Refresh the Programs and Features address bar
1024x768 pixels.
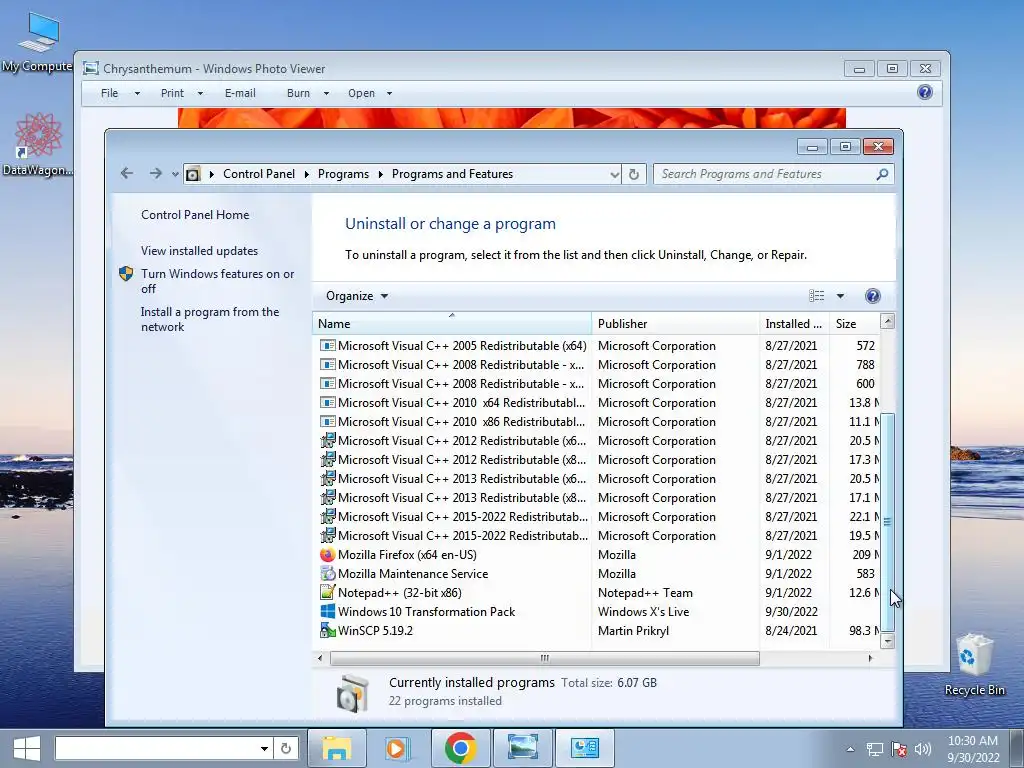click(x=633, y=174)
